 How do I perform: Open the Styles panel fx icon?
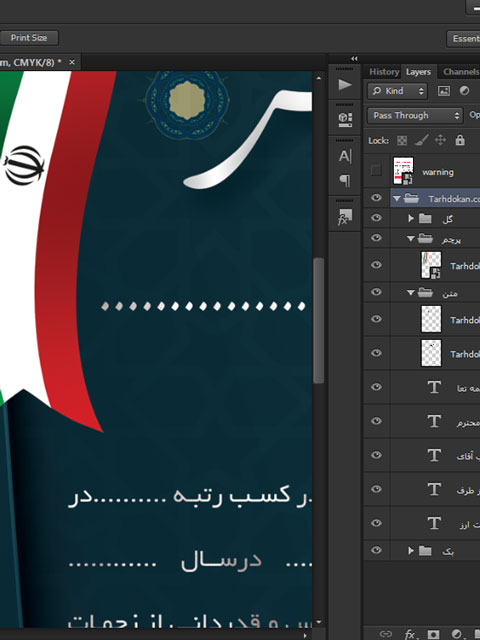344,217
